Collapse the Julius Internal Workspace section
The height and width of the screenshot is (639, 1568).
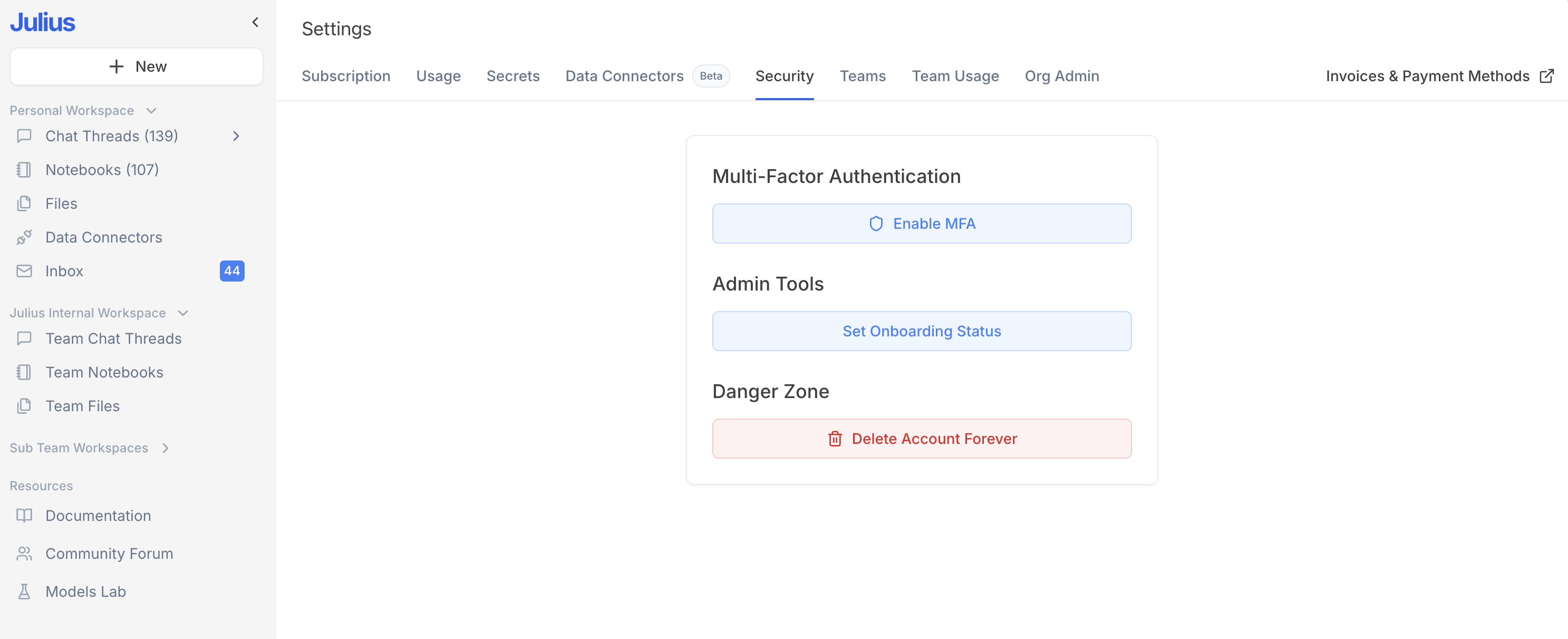tap(182, 313)
